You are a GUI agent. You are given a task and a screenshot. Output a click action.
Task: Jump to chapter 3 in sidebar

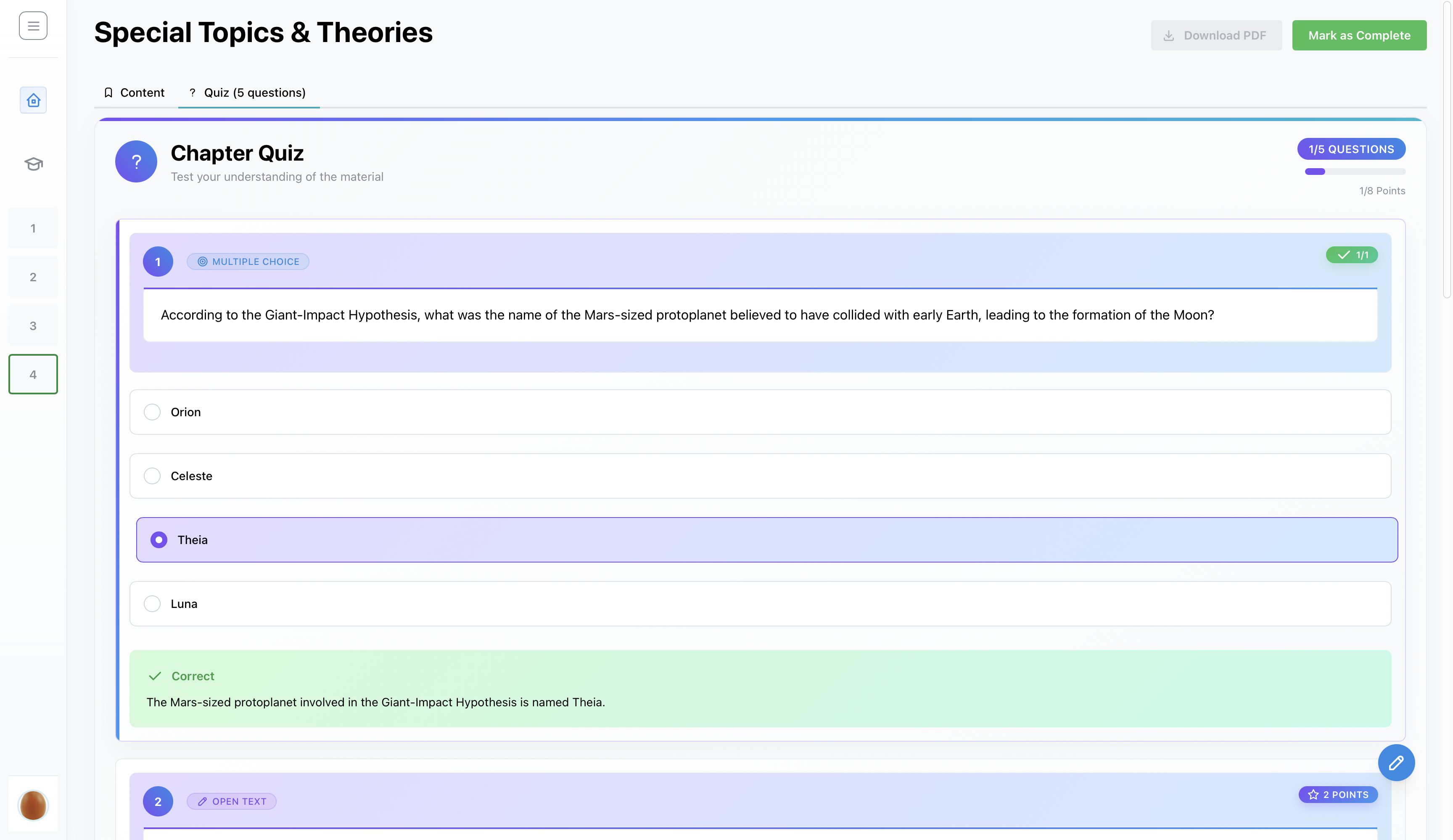33,326
